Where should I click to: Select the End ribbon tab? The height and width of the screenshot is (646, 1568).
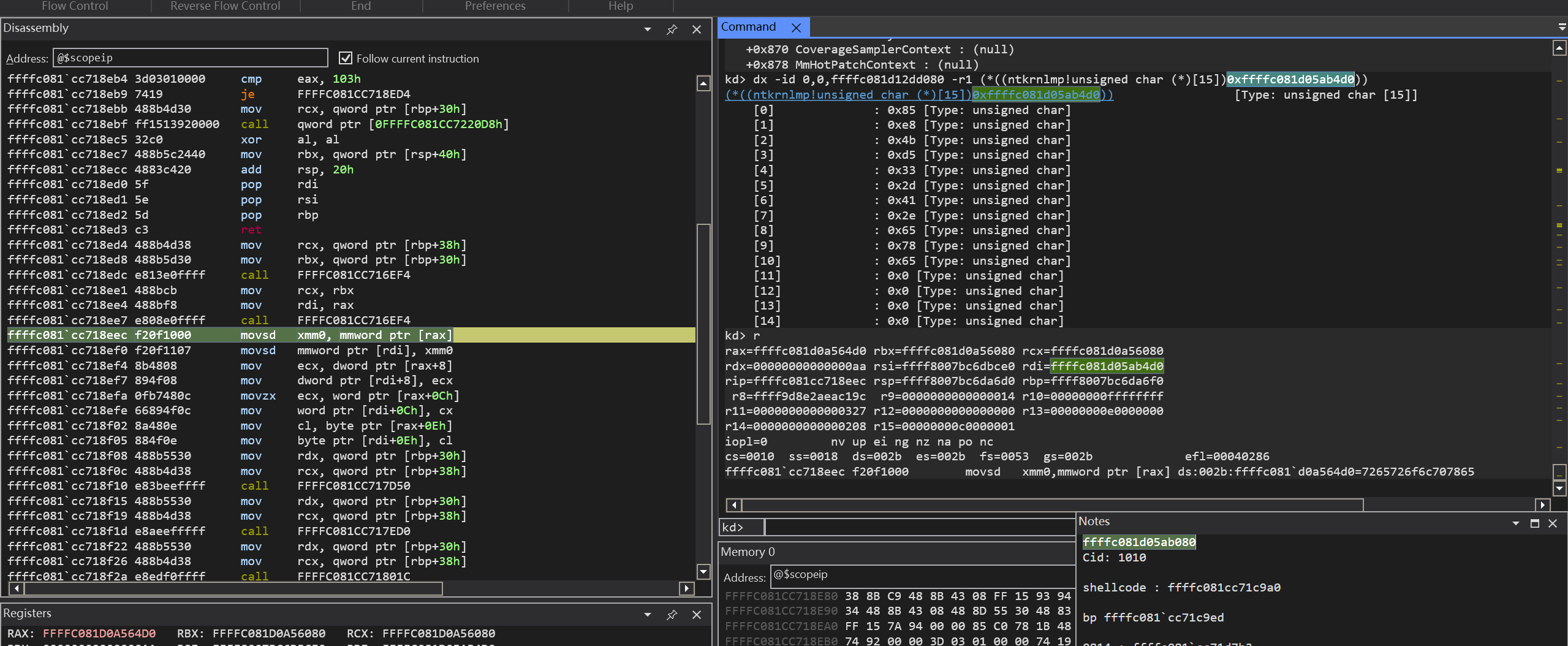coord(361,6)
